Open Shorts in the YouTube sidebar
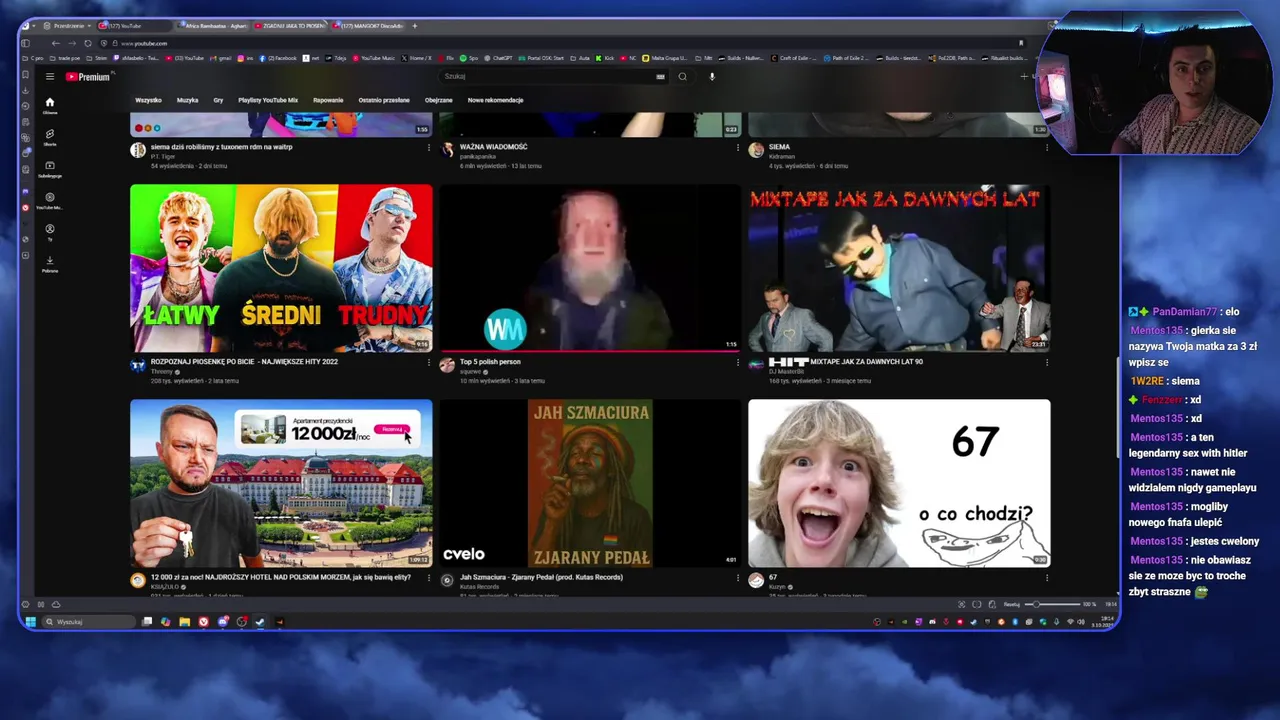 coord(49,137)
